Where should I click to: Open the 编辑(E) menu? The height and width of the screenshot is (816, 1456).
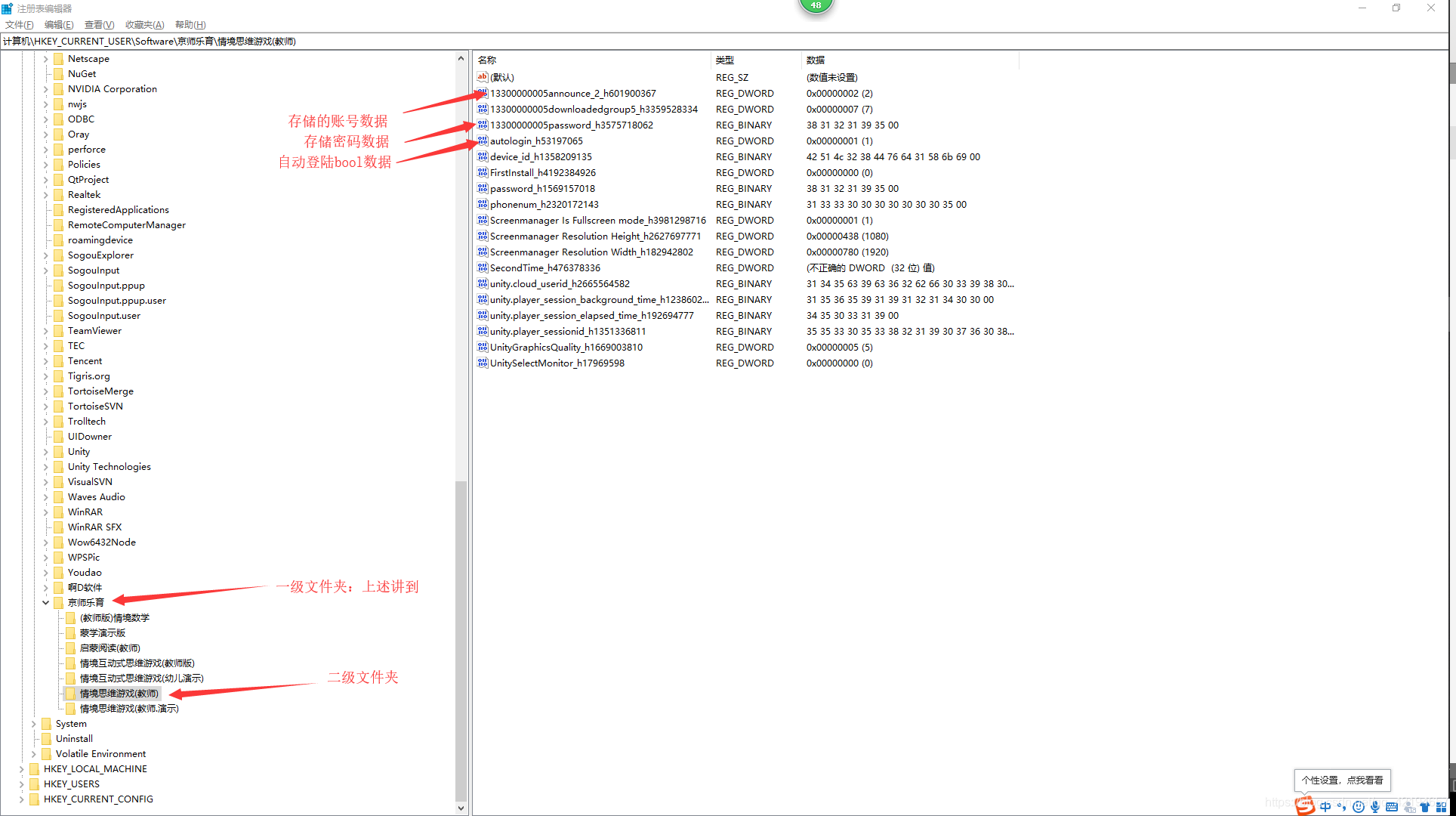[x=59, y=25]
